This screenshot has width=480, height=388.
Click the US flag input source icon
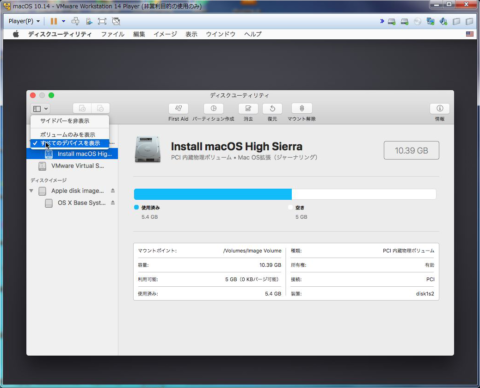click(x=469, y=34)
